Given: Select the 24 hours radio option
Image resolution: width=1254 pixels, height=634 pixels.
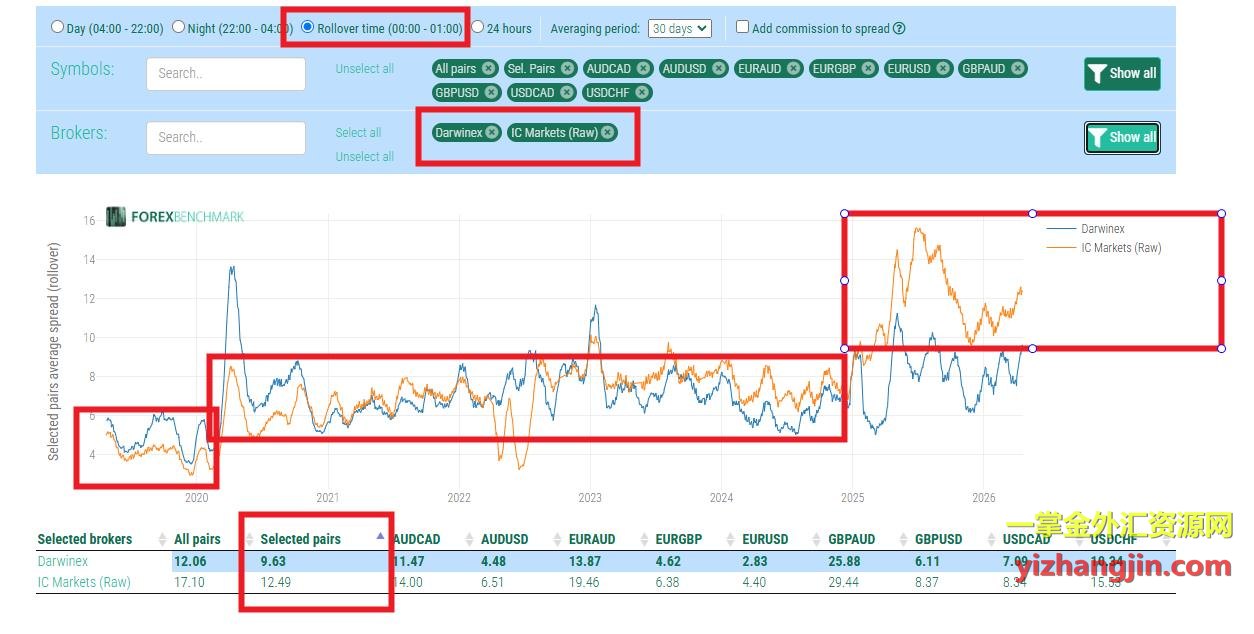Looking at the screenshot, I should [477, 28].
